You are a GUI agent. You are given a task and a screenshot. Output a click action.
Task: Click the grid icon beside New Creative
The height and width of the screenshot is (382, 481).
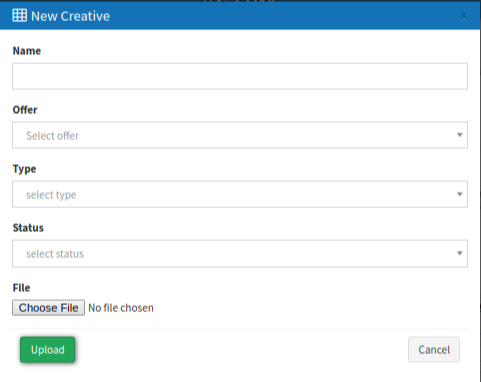point(20,16)
